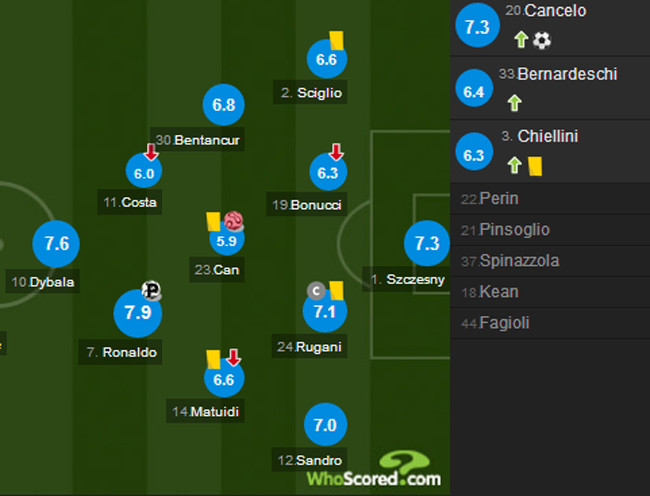Click the goal ball icon under Cancelo

tap(542, 41)
